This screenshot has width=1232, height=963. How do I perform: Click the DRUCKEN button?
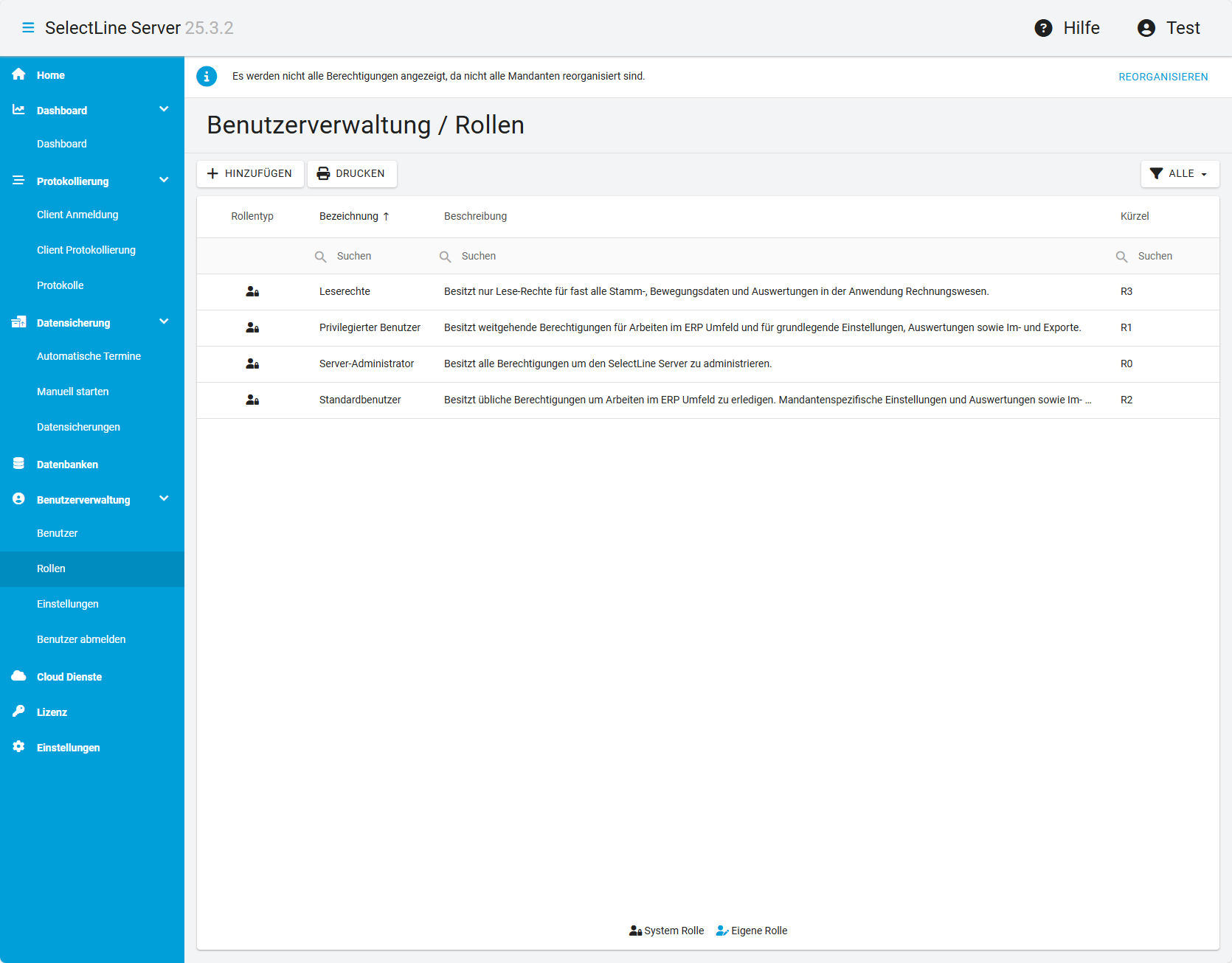[x=352, y=174]
